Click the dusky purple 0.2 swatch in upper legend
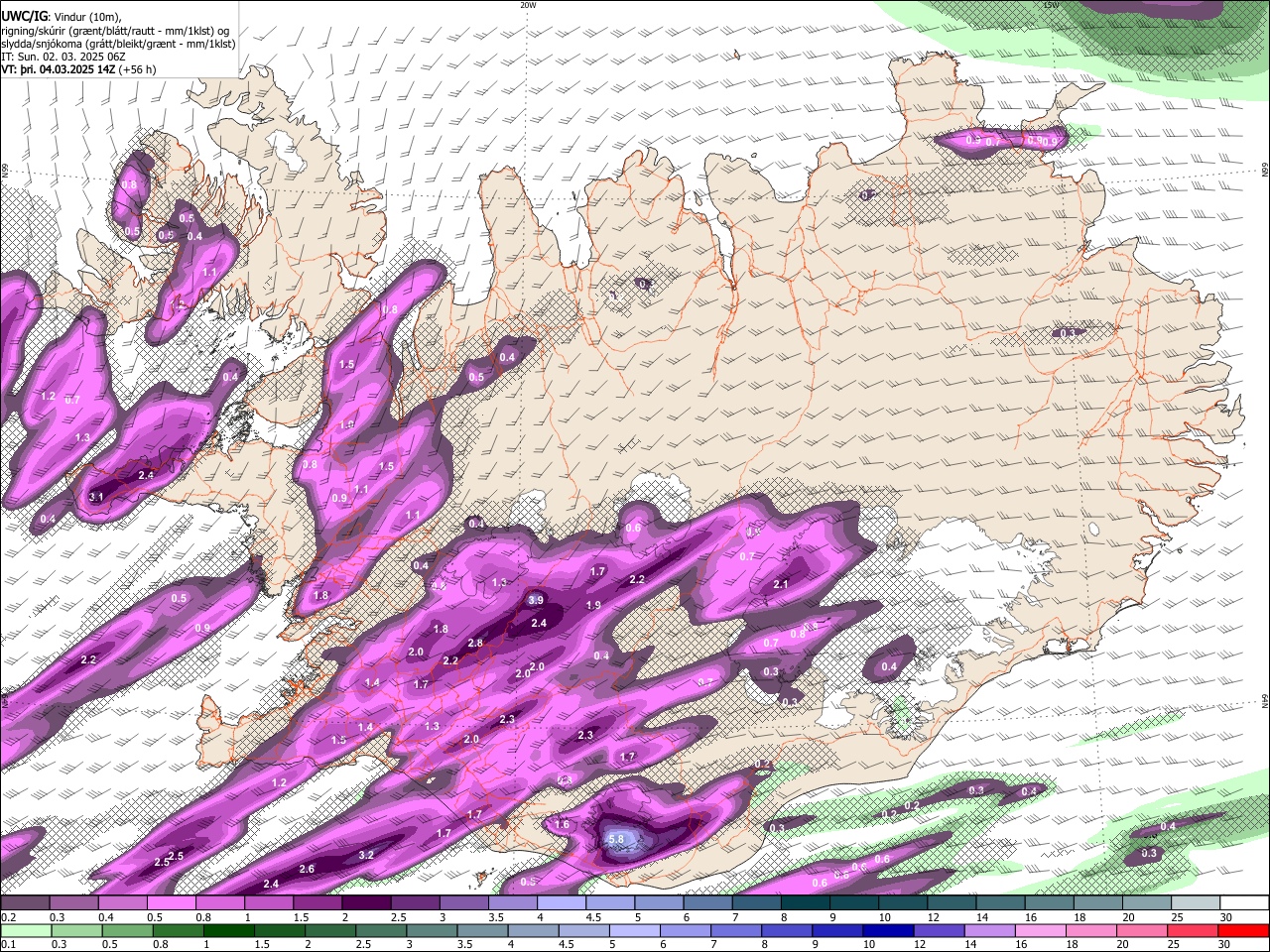Screen dimensions: 1270x952 (x=25, y=903)
